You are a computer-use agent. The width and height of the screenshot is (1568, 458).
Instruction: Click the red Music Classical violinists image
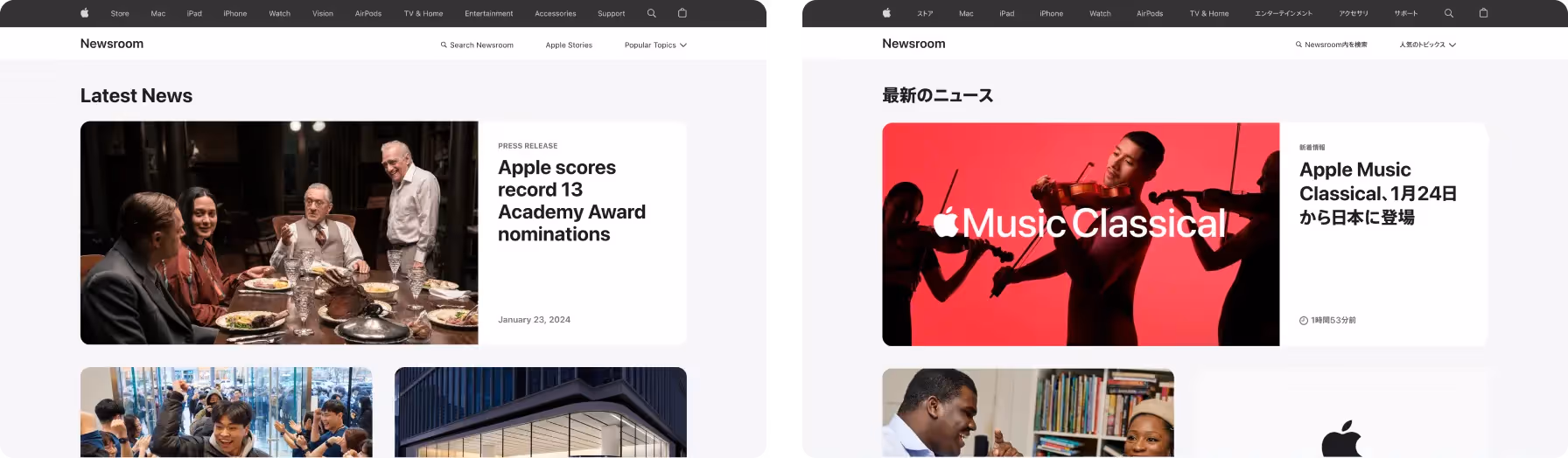[x=1081, y=234]
